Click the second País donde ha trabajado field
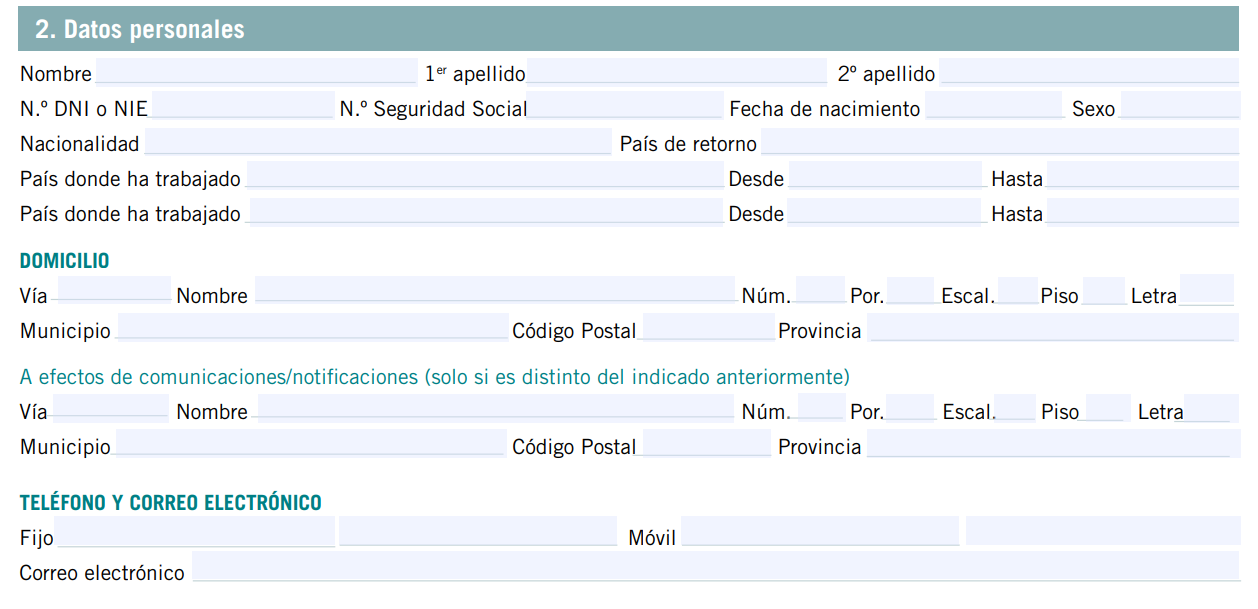 [485, 211]
